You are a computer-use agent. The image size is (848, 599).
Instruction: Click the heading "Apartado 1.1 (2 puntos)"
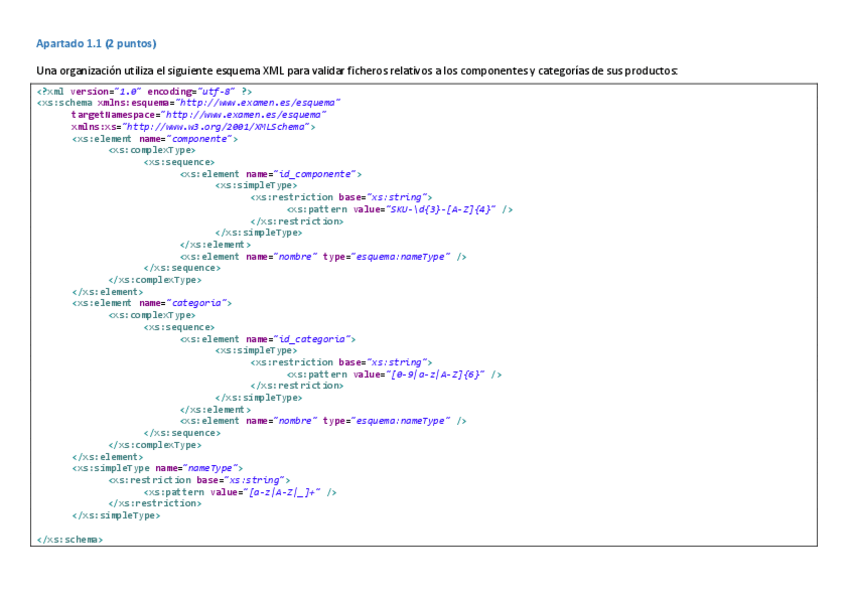(96, 43)
